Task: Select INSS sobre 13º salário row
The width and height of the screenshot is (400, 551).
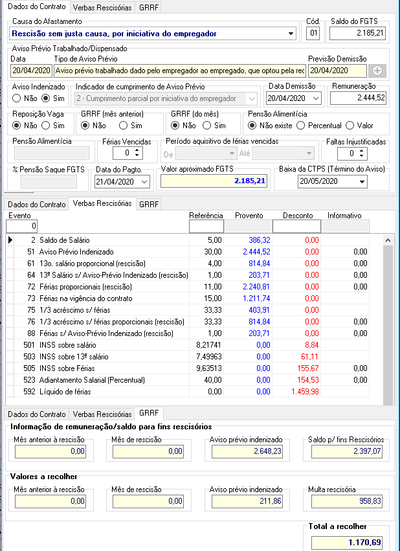Action: point(188,357)
